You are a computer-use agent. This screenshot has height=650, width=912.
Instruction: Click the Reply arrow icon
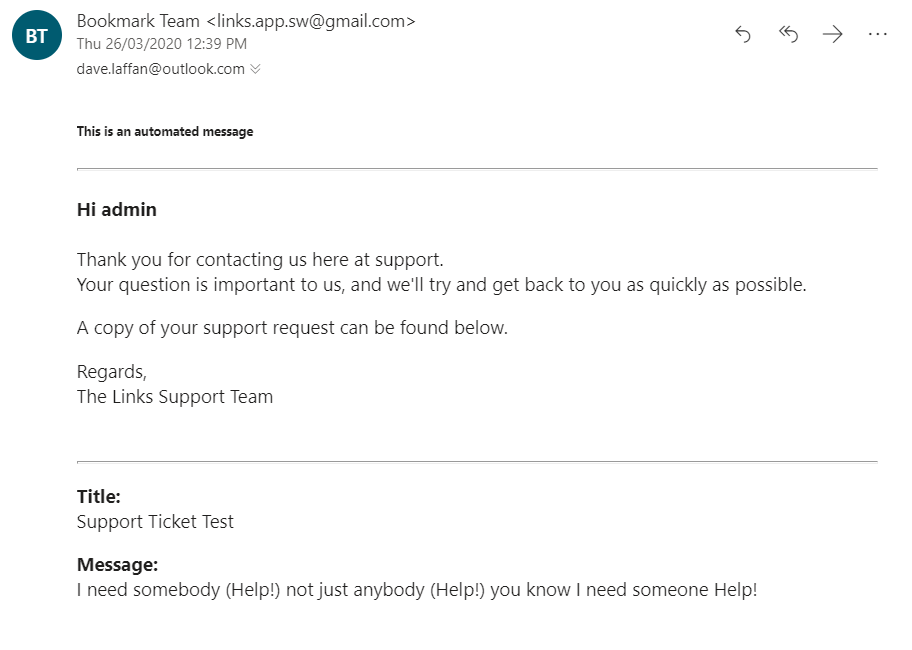[x=743, y=35]
